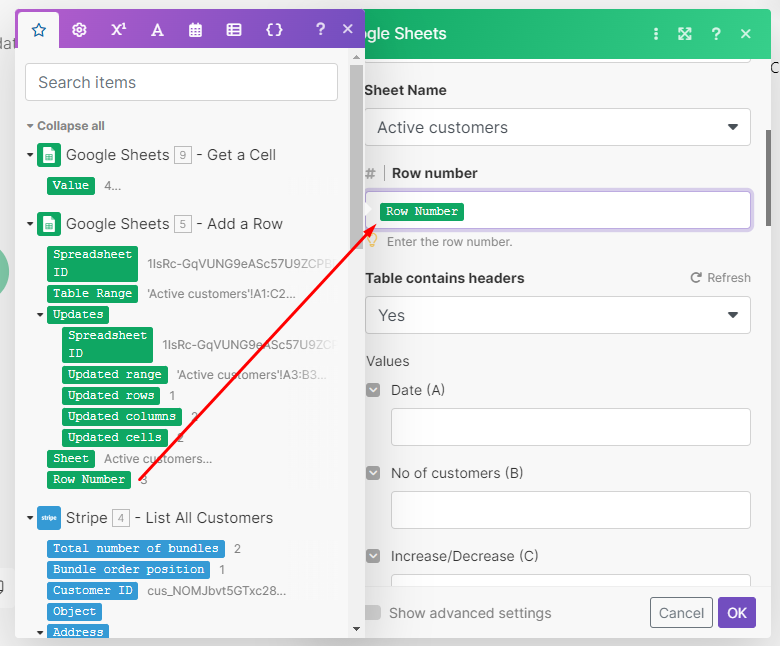The image size is (780, 646).
Task: Collapse Stripe List All Customers group
Action: tap(30, 518)
